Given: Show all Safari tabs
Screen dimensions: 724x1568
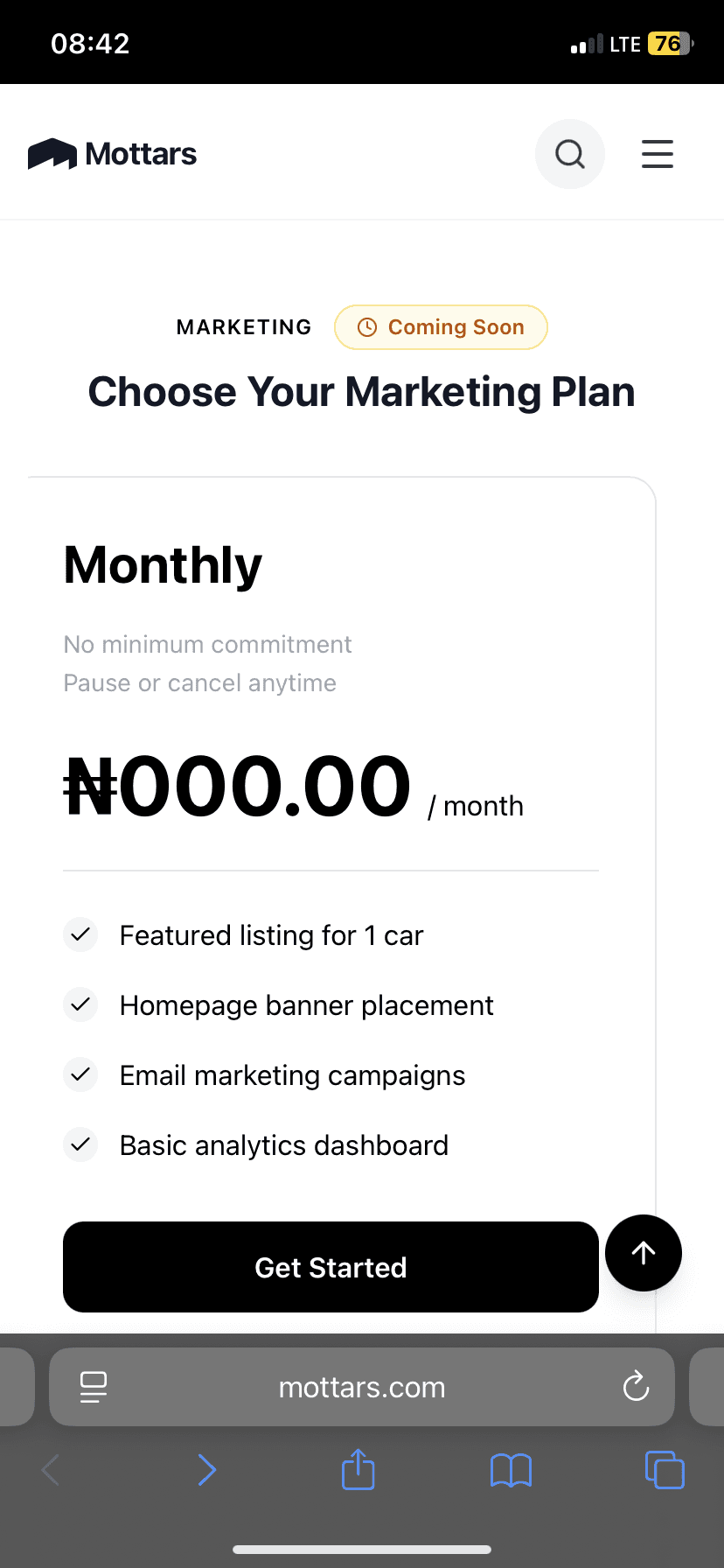Looking at the screenshot, I should [665, 1470].
